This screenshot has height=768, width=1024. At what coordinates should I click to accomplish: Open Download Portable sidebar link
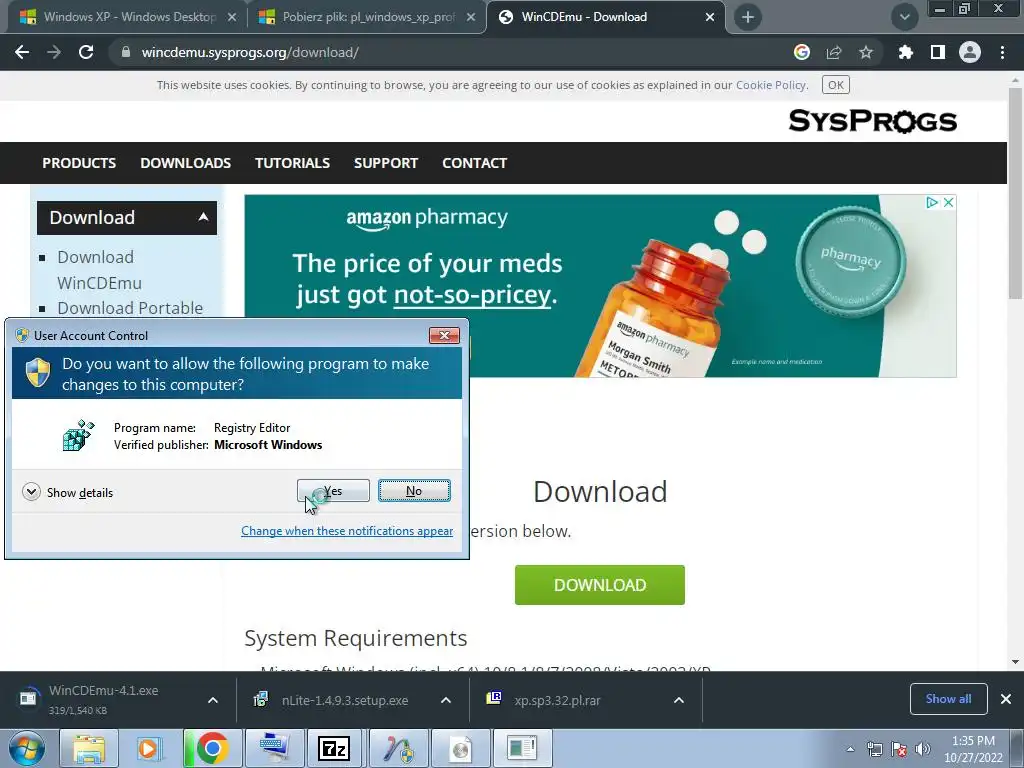click(130, 308)
